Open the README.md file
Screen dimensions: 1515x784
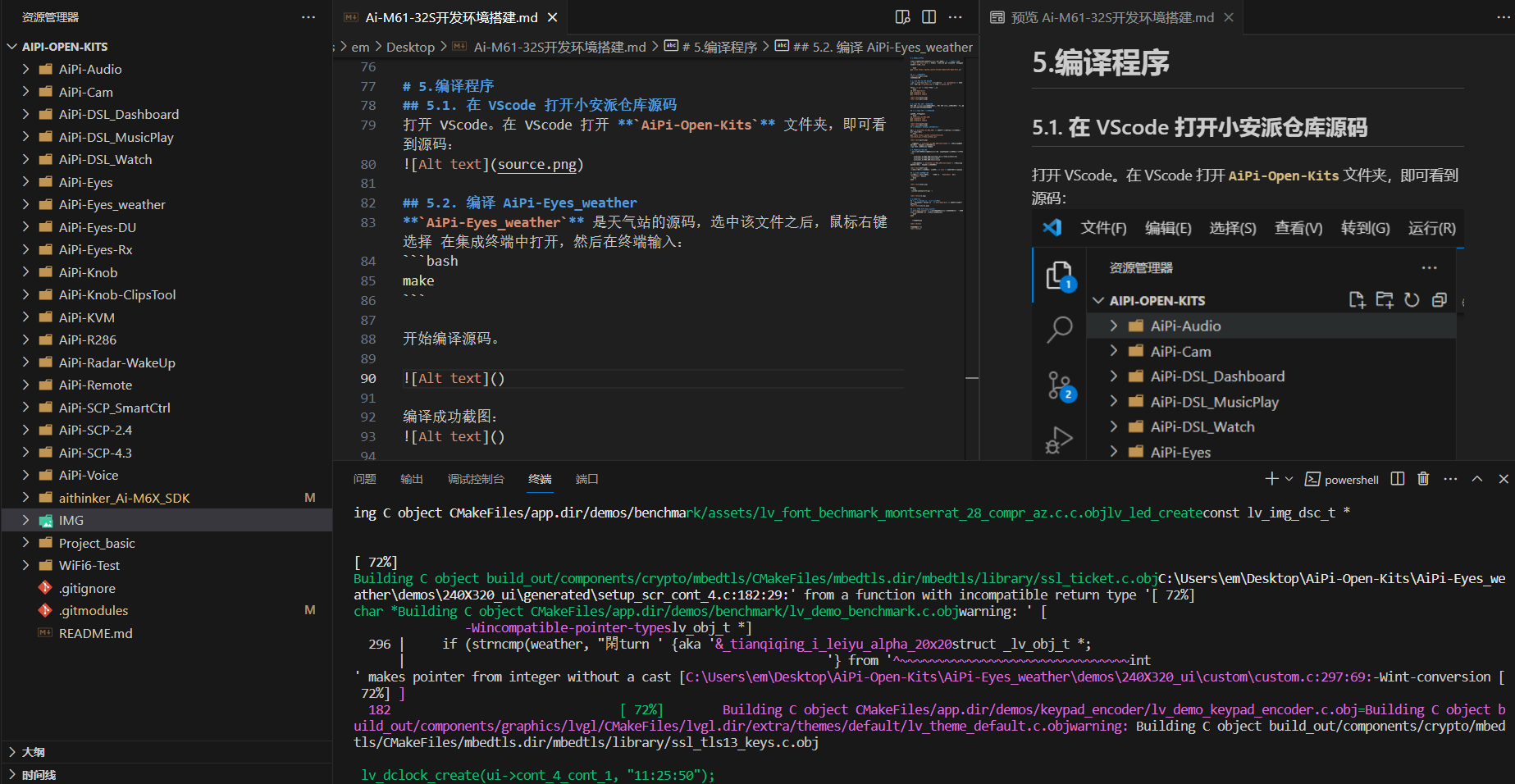pos(96,633)
